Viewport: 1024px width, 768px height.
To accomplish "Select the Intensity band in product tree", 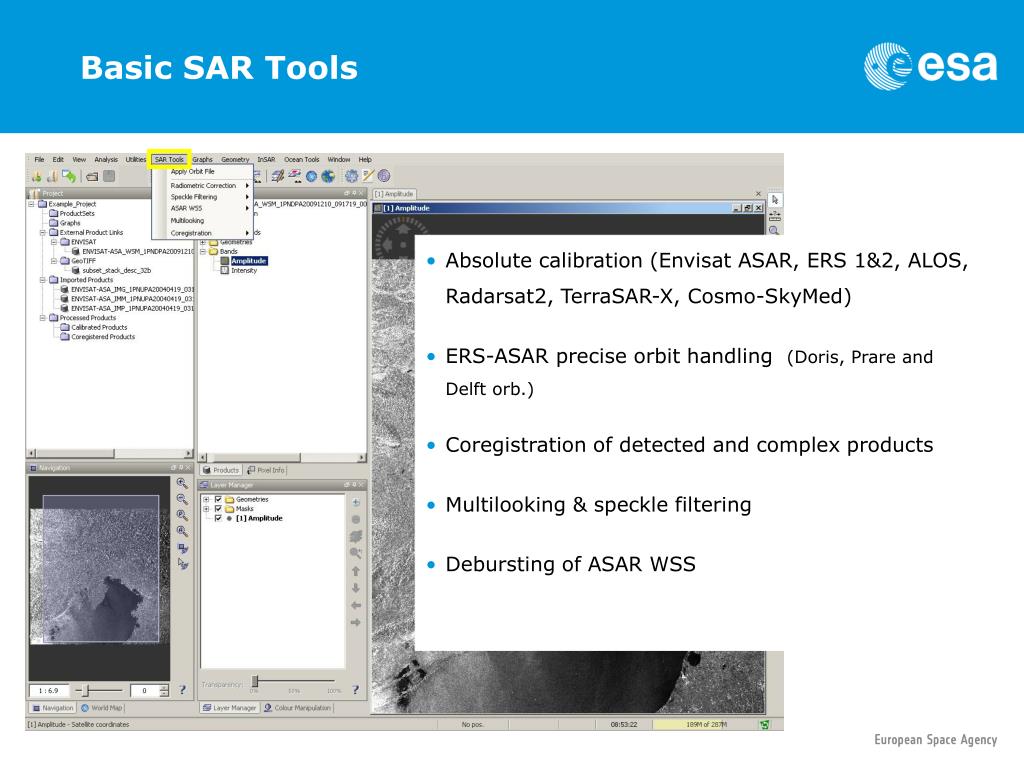I will tap(244, 270).
